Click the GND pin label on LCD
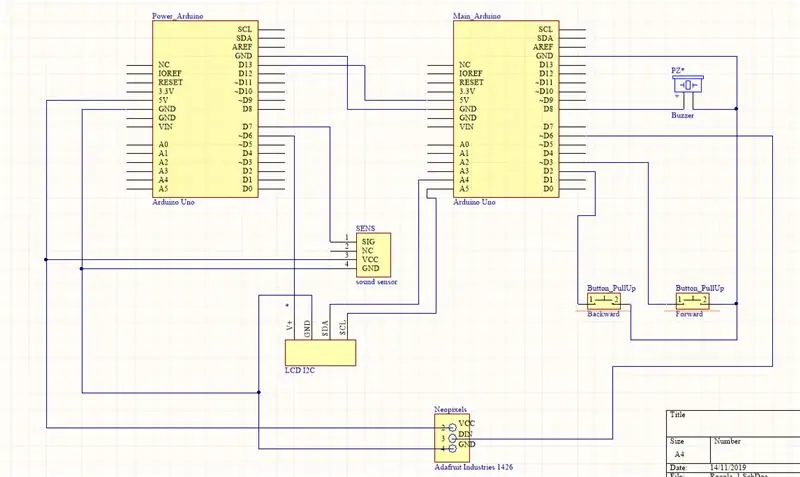Viewport: 800px width, 477px height. point(307,329)
